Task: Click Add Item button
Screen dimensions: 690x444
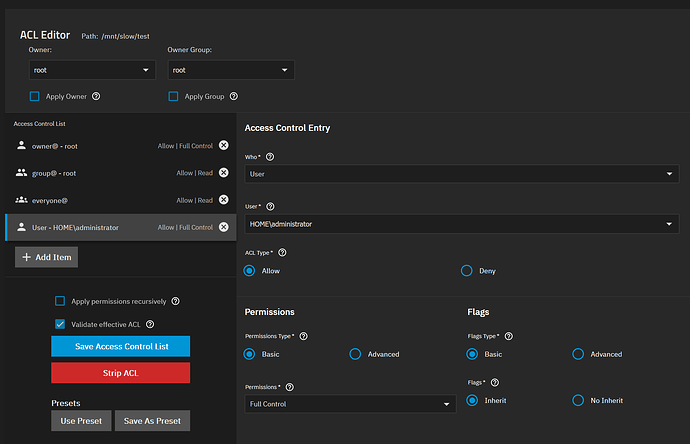Action: (x=47, y=257)
